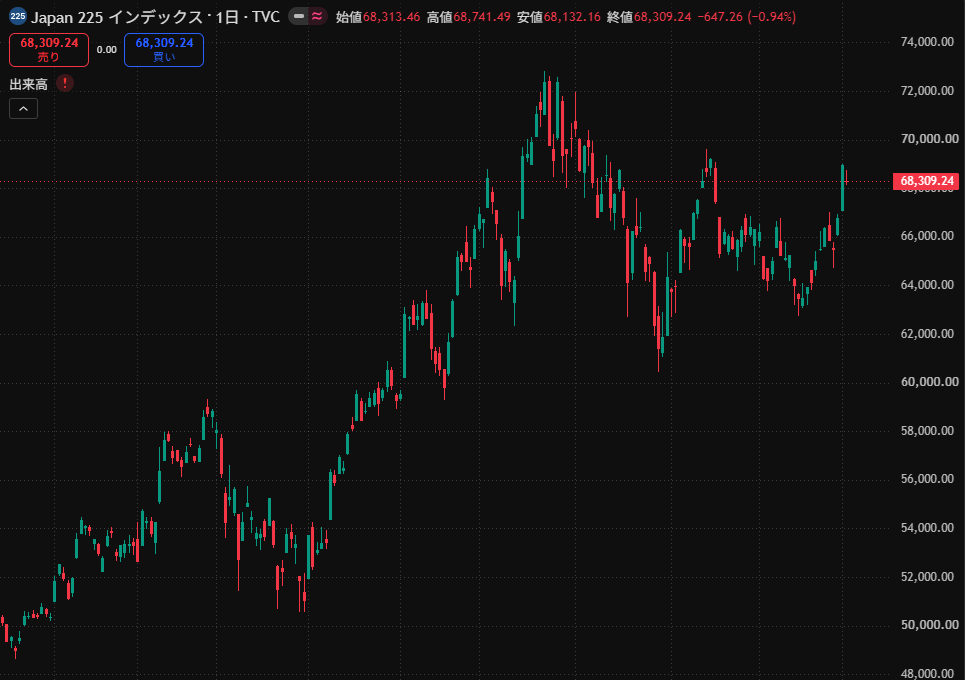Click the blue 買い buy button
Screen dimensions: 965x680
coord(164,50)
